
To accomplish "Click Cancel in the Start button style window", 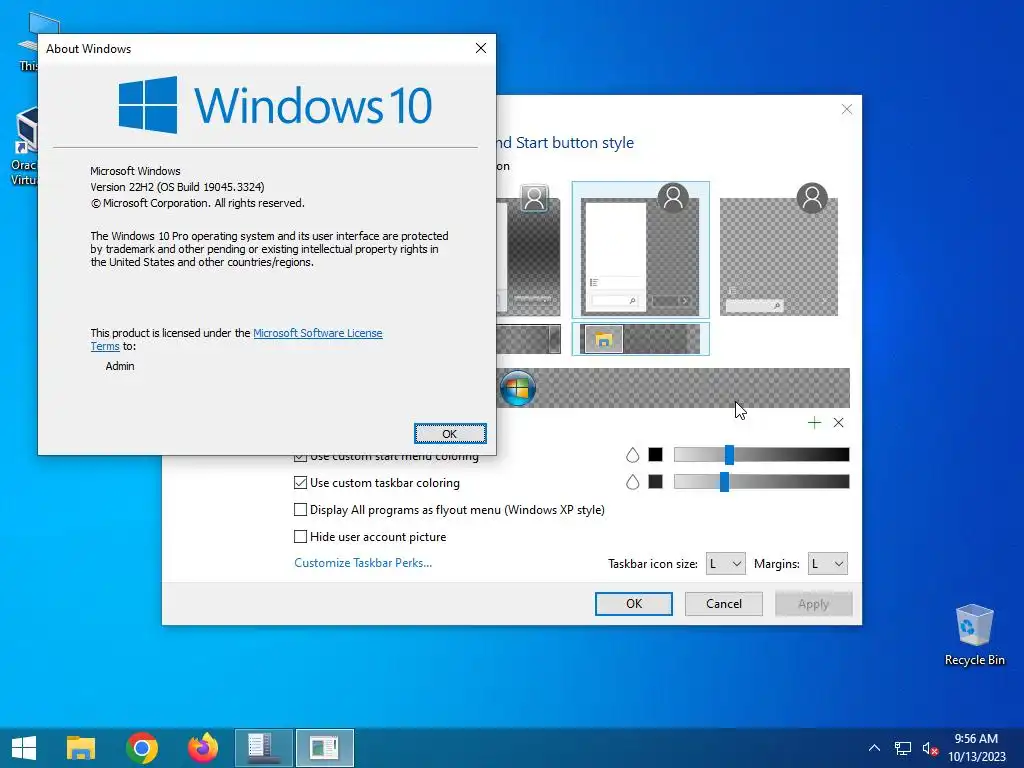I will [724, 603].
